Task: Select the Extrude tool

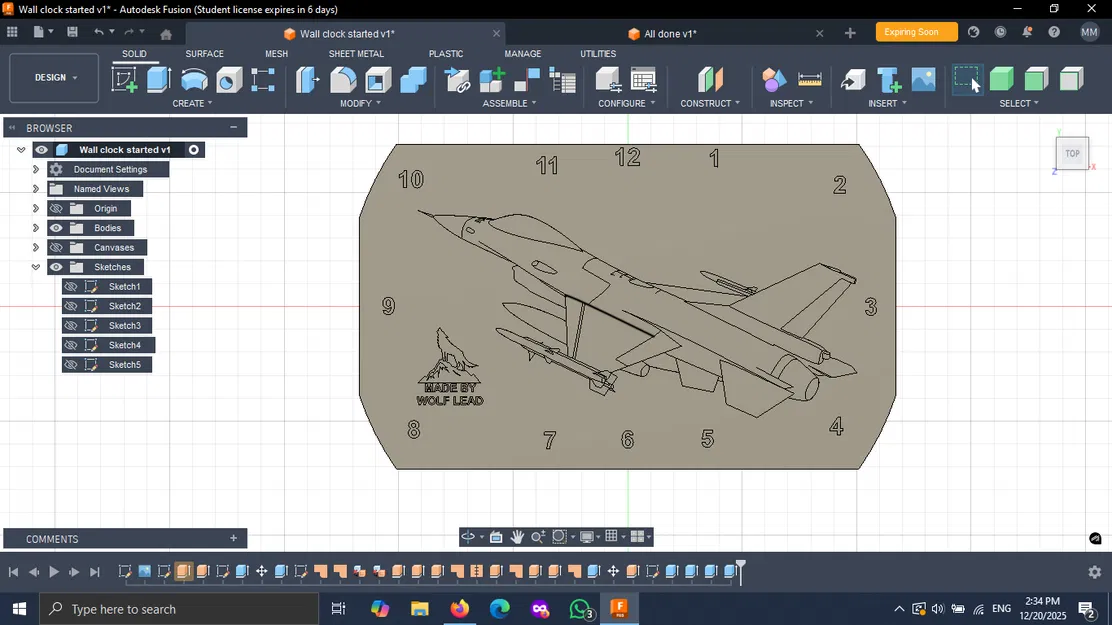Action: 160,80
